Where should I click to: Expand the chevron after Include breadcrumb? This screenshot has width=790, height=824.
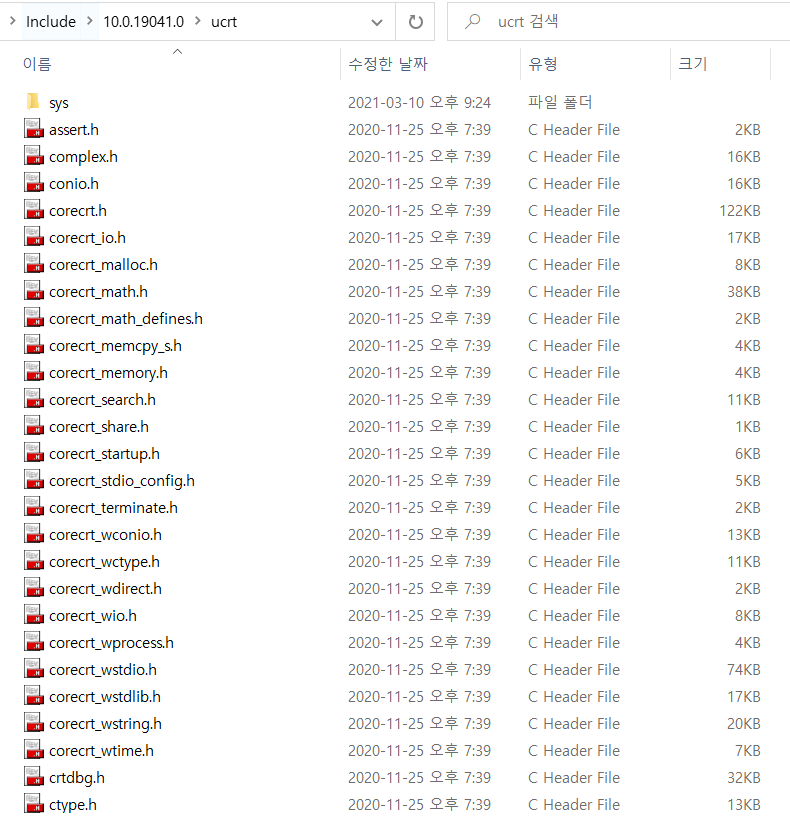pyautogui.click(x=89, y=21)
